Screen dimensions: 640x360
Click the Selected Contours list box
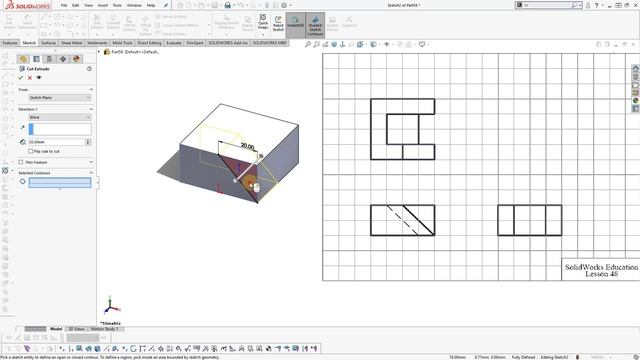pyautogui.click(x=60, y=182)
